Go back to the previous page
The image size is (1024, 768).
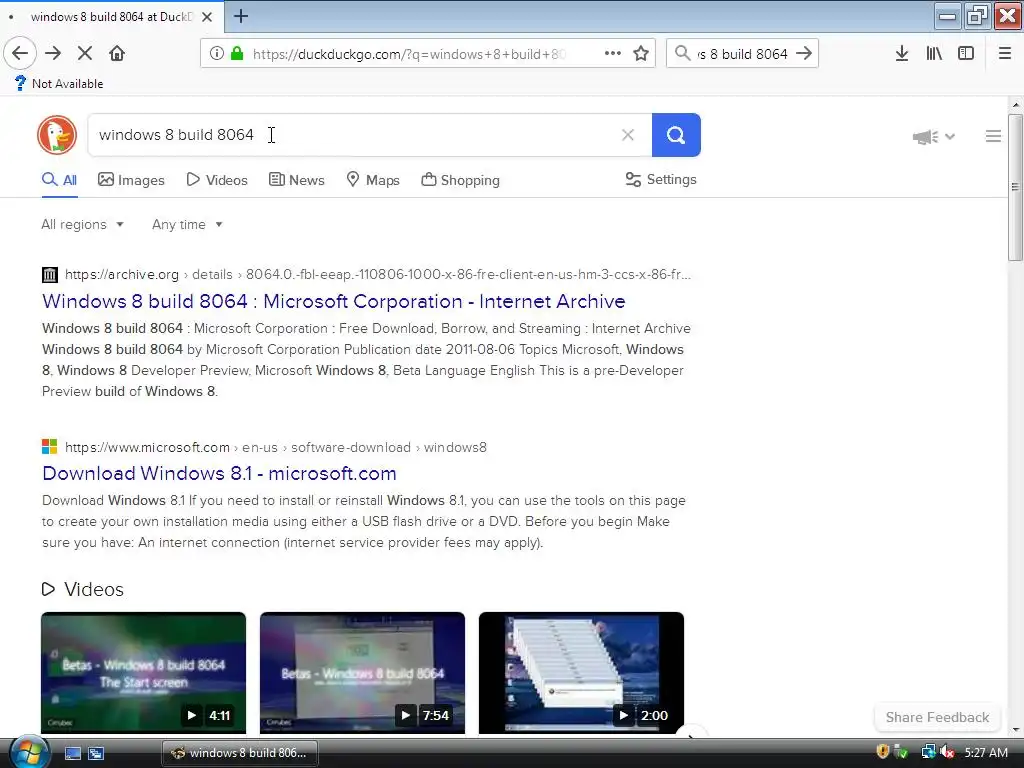[x=20, y=54]
